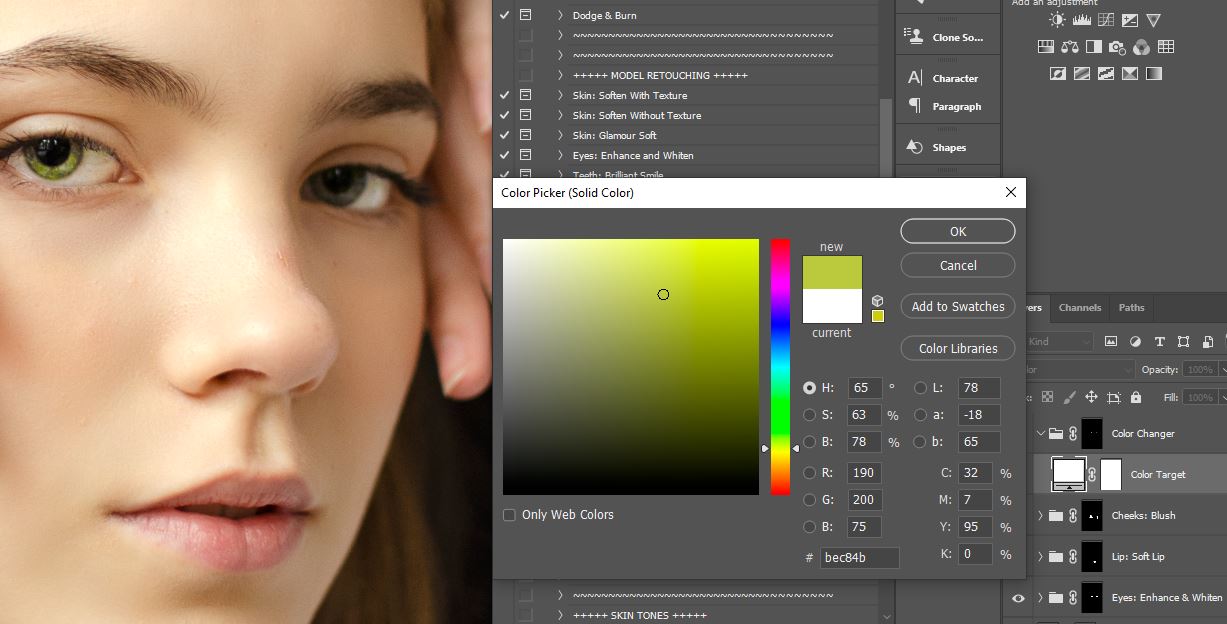Add a Curves adjustment
This screenshot has height=624, width=1227.
[1105, 20]
